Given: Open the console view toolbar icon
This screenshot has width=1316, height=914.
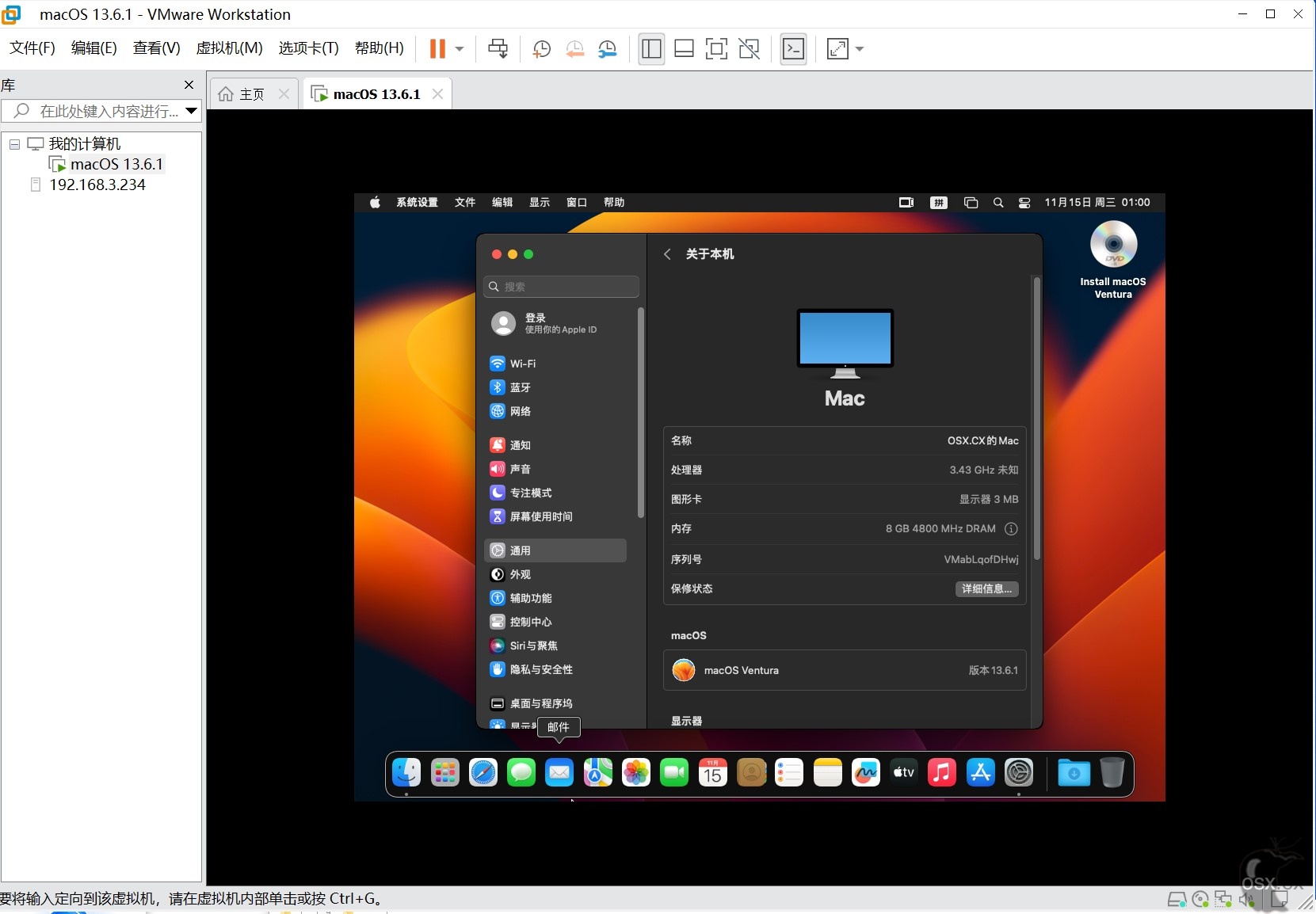Looking at the screenshot, I should tap(793, 49).
